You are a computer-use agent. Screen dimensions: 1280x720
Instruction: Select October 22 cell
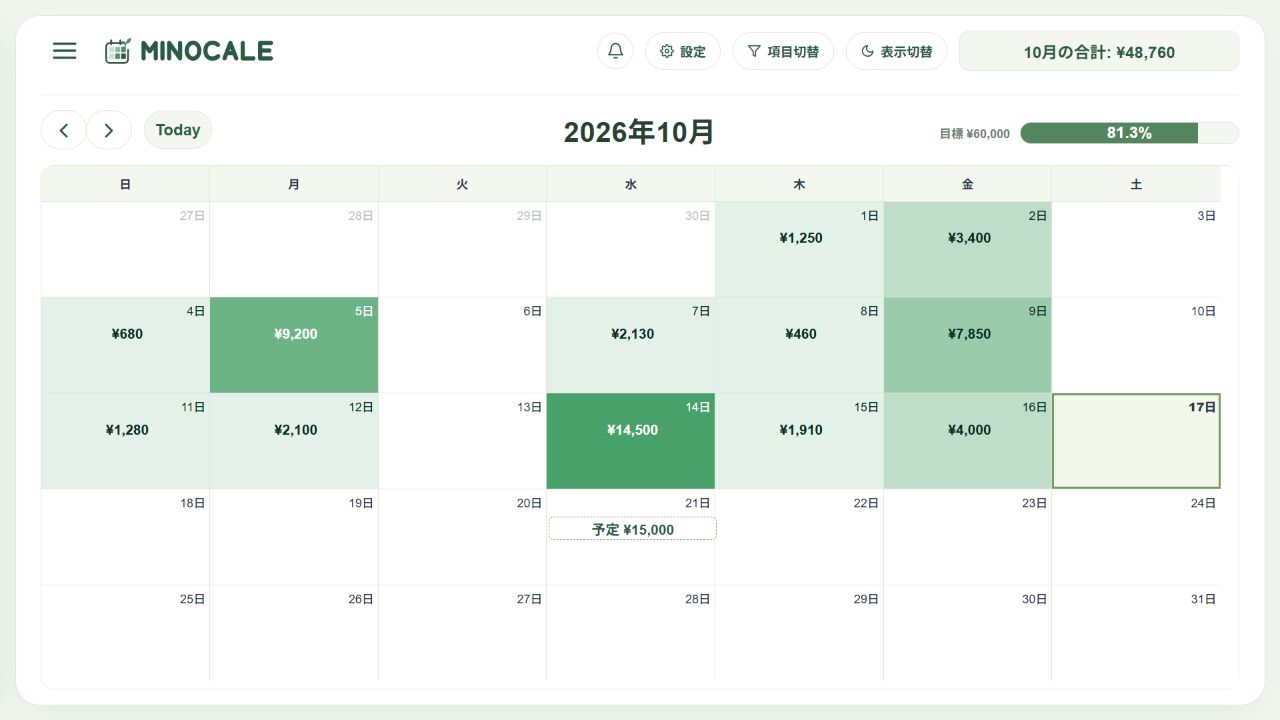click(x=799, y=537)
